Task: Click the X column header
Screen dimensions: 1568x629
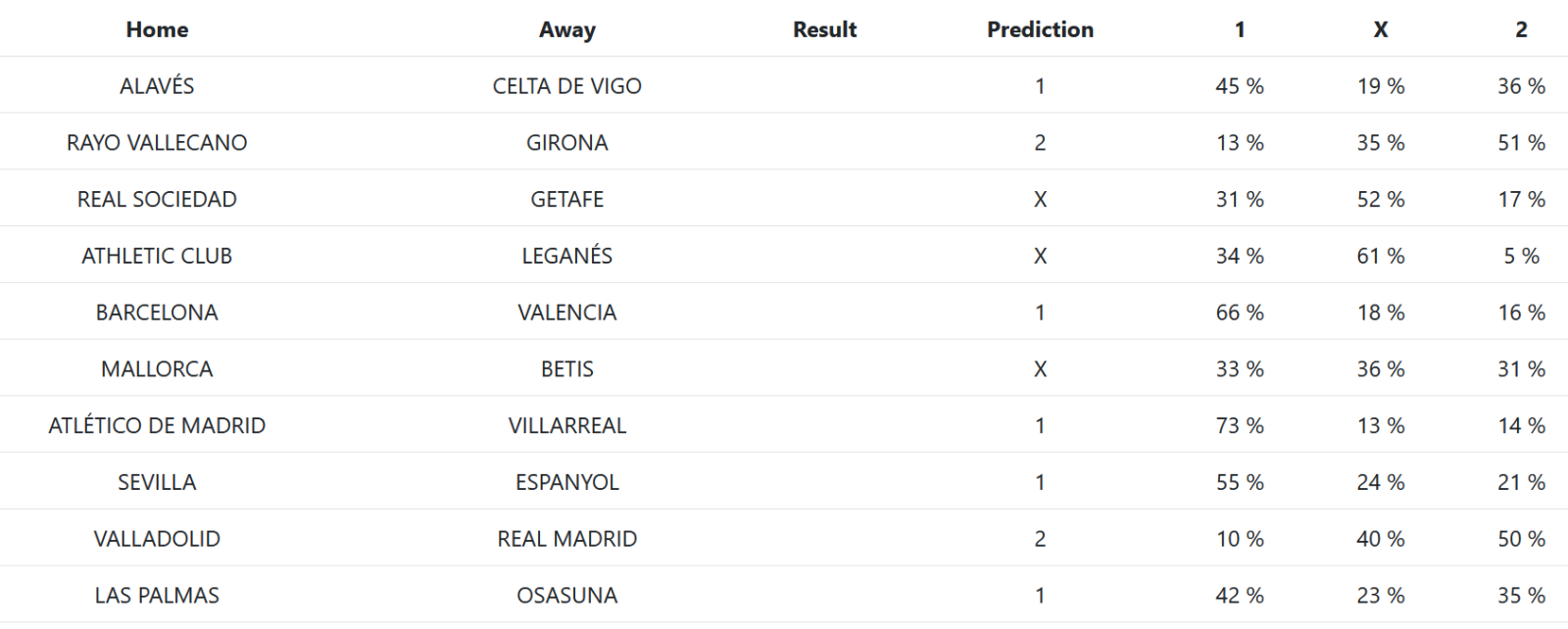Action: pyautogui.click(x=1380, y=29)
